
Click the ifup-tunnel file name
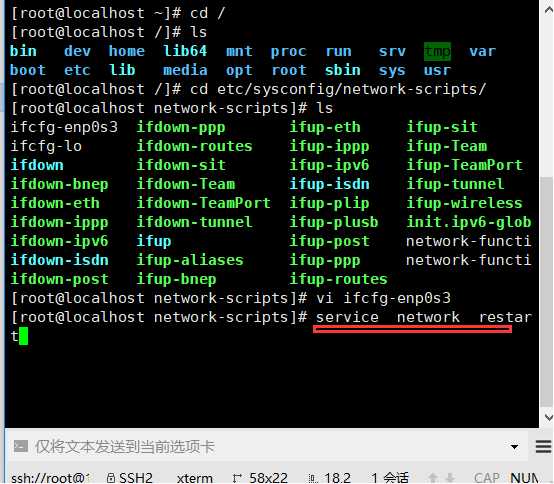point(455,184)
